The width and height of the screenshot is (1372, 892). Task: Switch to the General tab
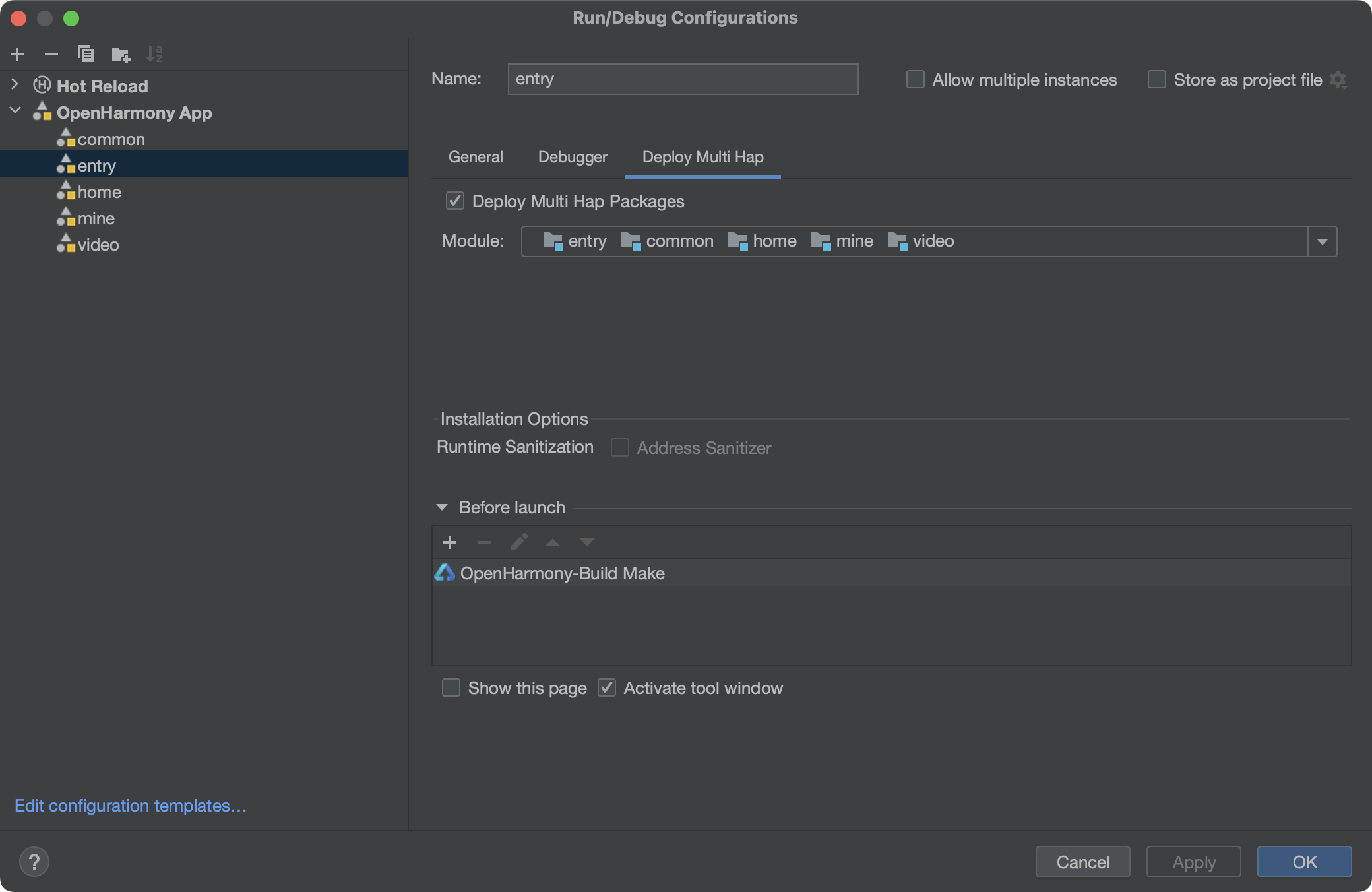[x=476, y=157]
